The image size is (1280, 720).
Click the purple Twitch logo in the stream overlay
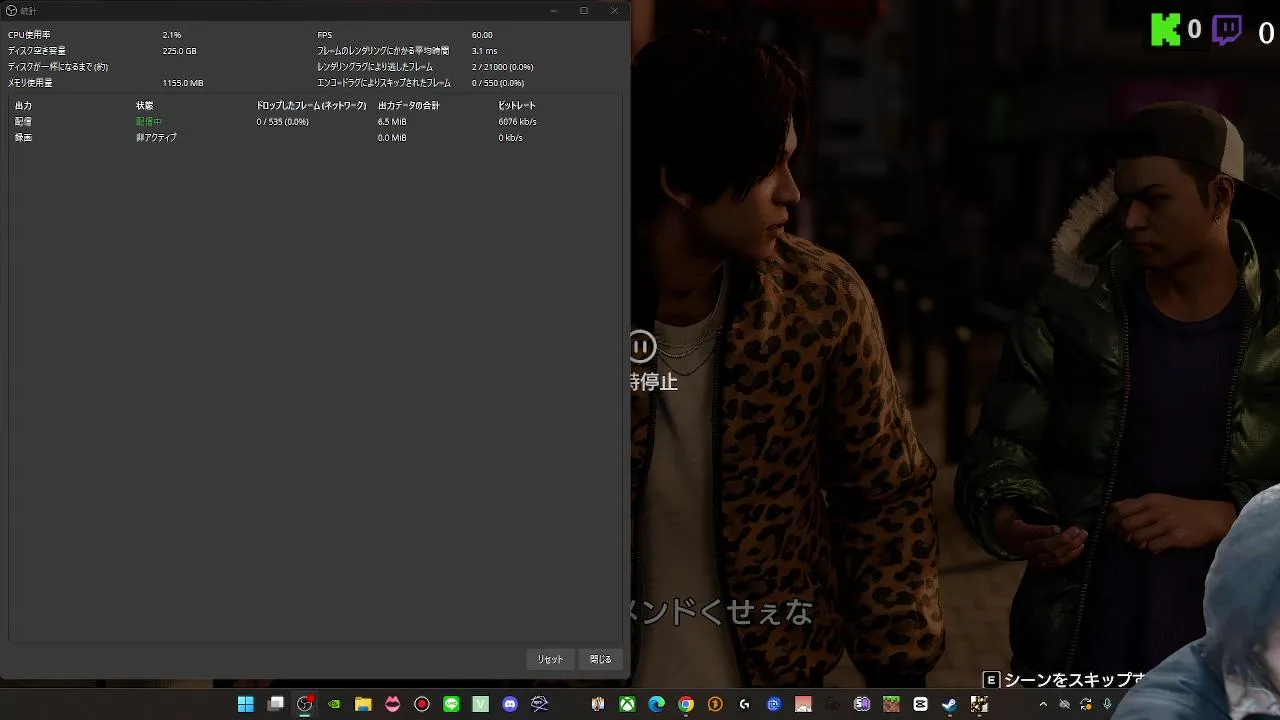(1227, 31)
